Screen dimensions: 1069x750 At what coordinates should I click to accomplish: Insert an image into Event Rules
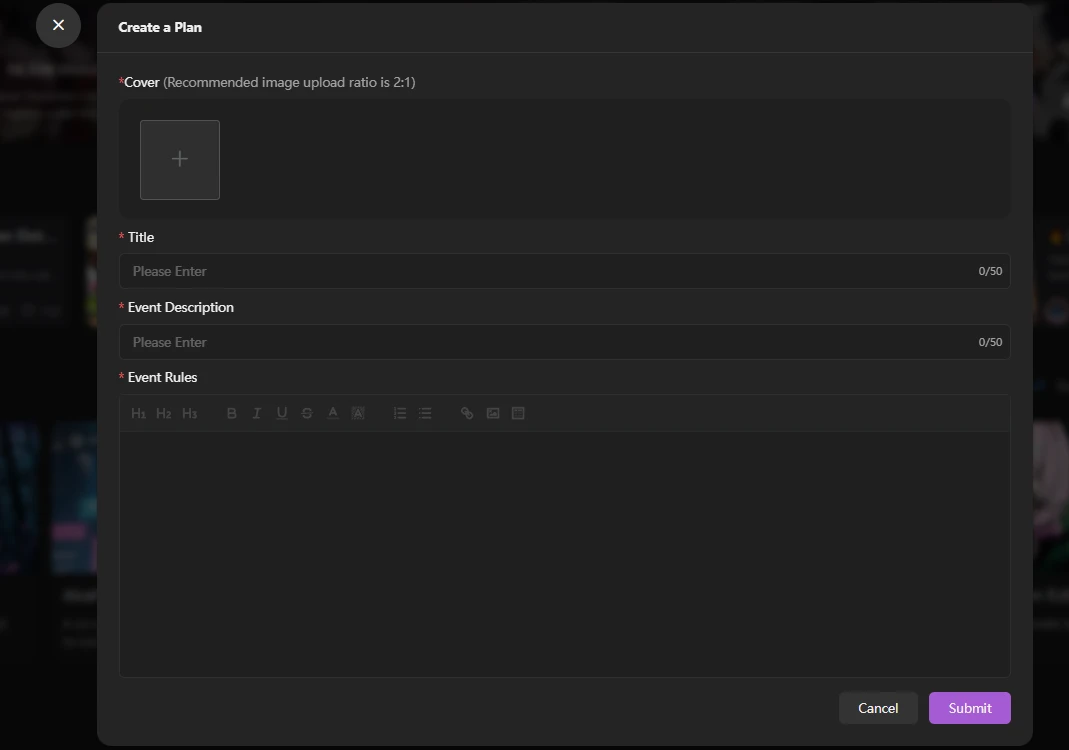pyautogui.click(x=493, y=413)
